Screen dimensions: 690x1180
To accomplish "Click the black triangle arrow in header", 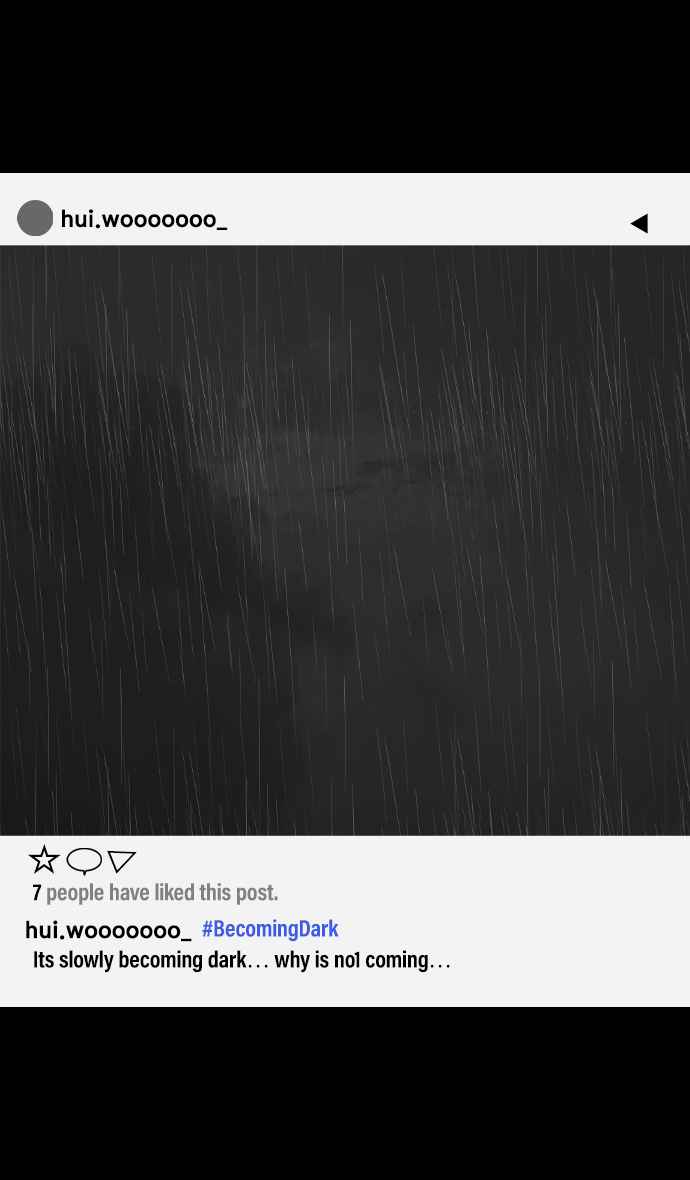I will pyautogui.click(x=639, y=223).
